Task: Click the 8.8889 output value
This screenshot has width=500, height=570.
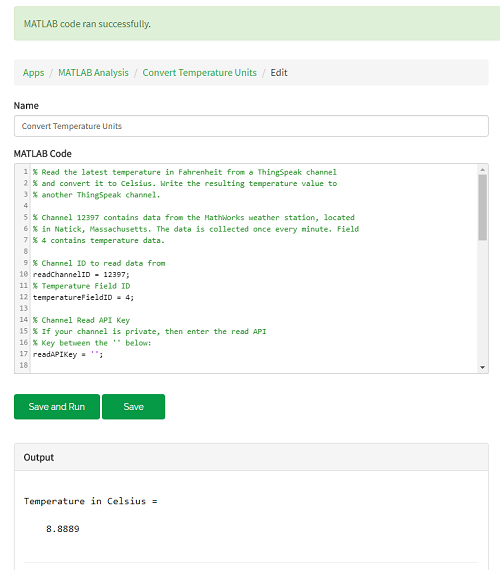Action: coord(63,529)
